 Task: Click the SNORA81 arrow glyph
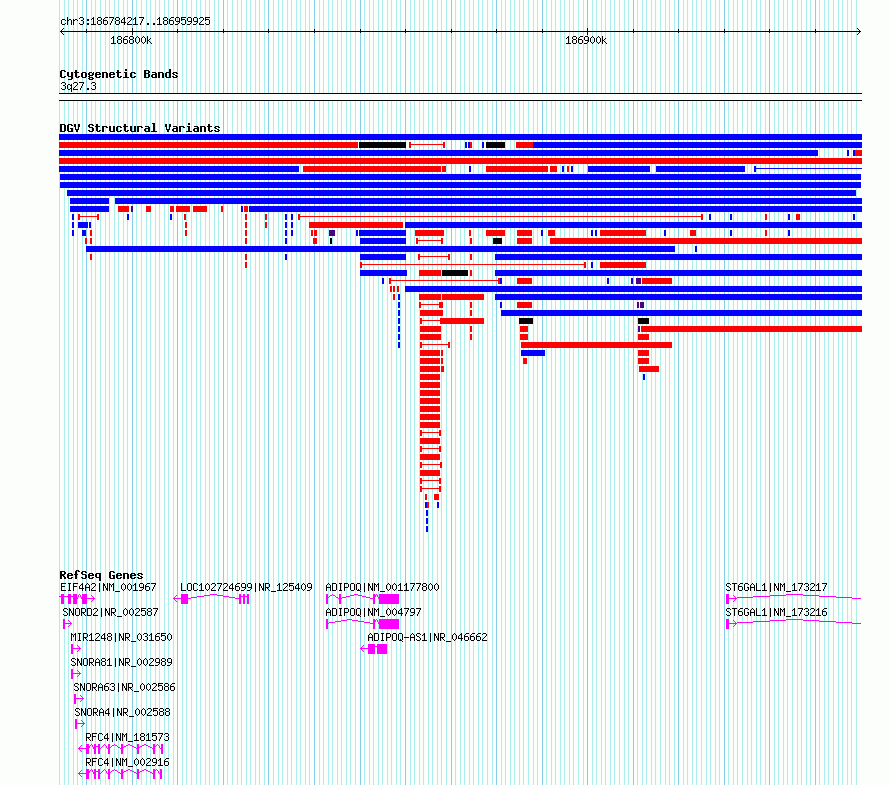click(75, 674)
